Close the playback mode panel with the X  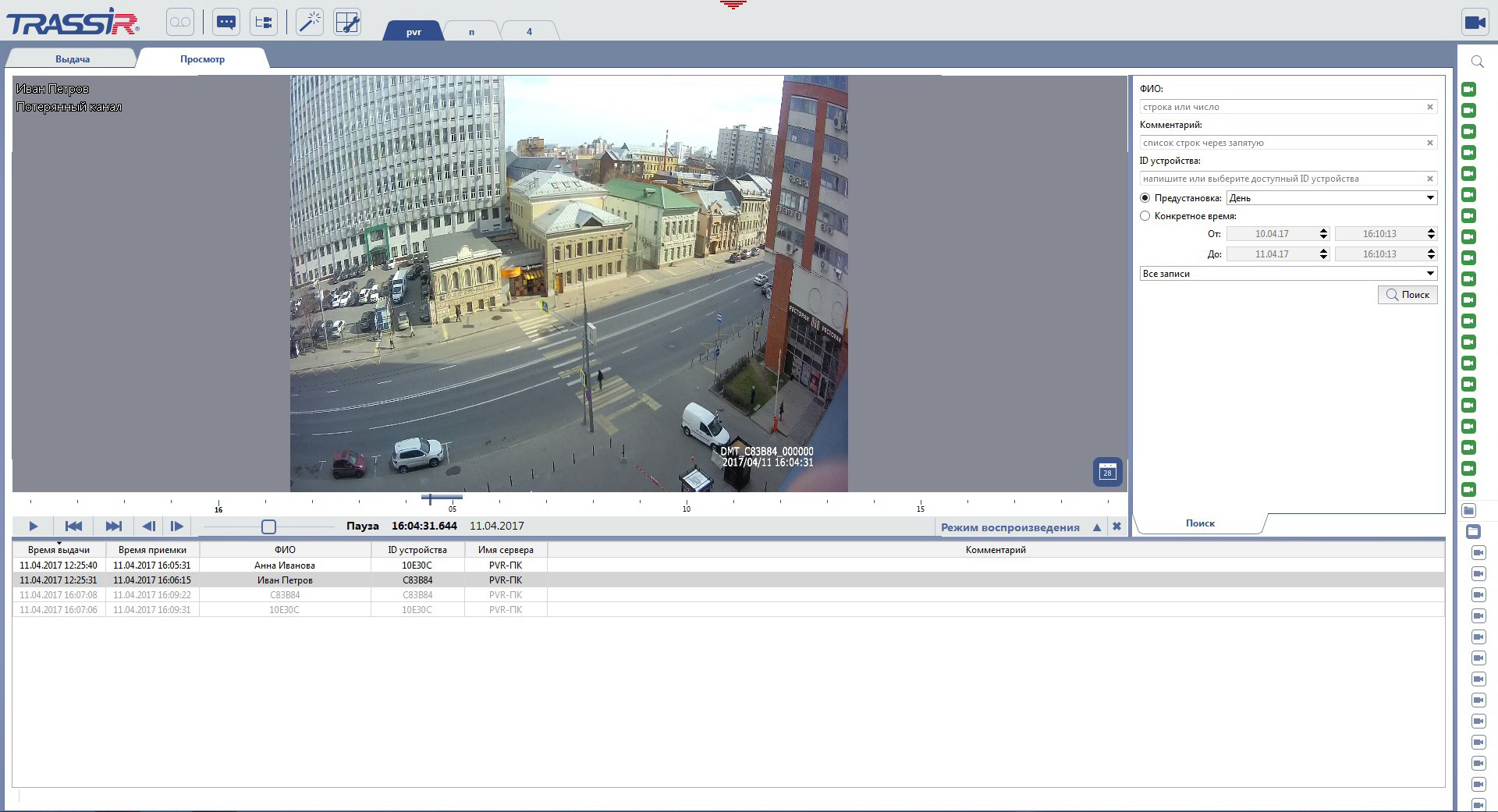tap(1116, 527)
